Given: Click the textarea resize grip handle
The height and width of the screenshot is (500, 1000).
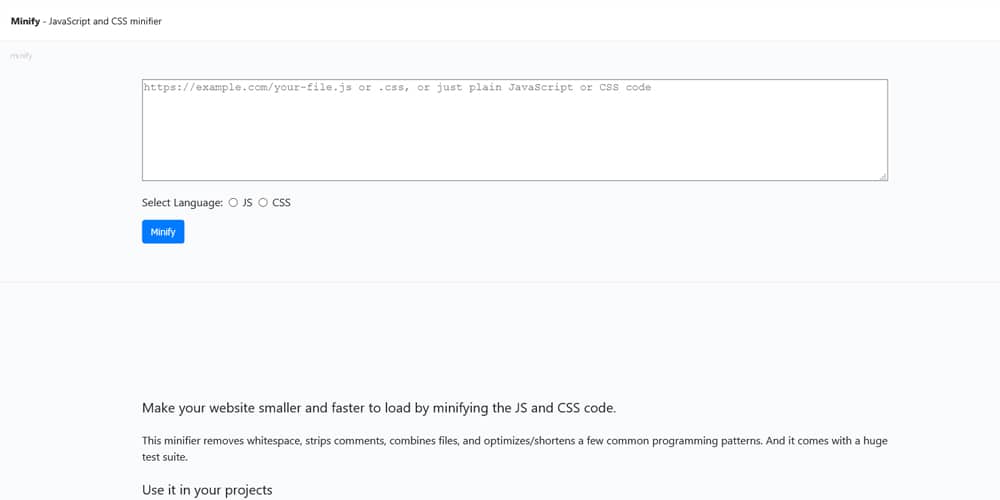Looking at the screenshot, I should pos(883,177).
